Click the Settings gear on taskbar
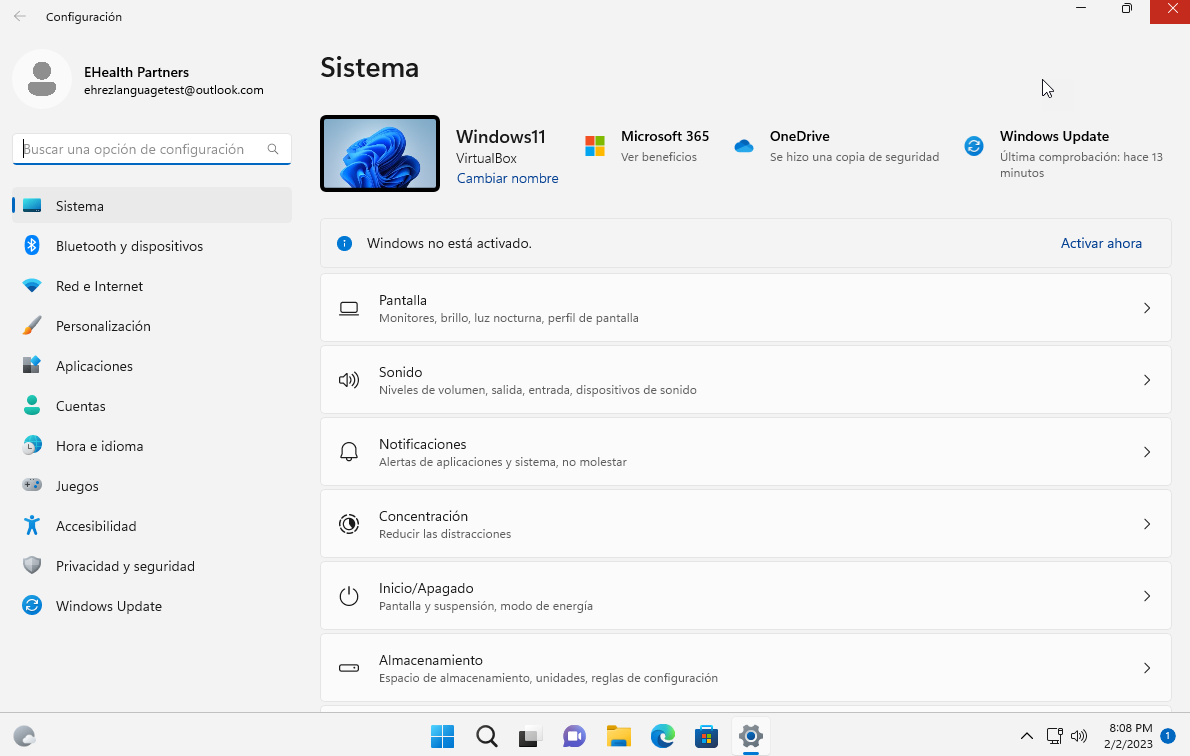Viewport: 1190px width, 756px height. click(751, 736)
